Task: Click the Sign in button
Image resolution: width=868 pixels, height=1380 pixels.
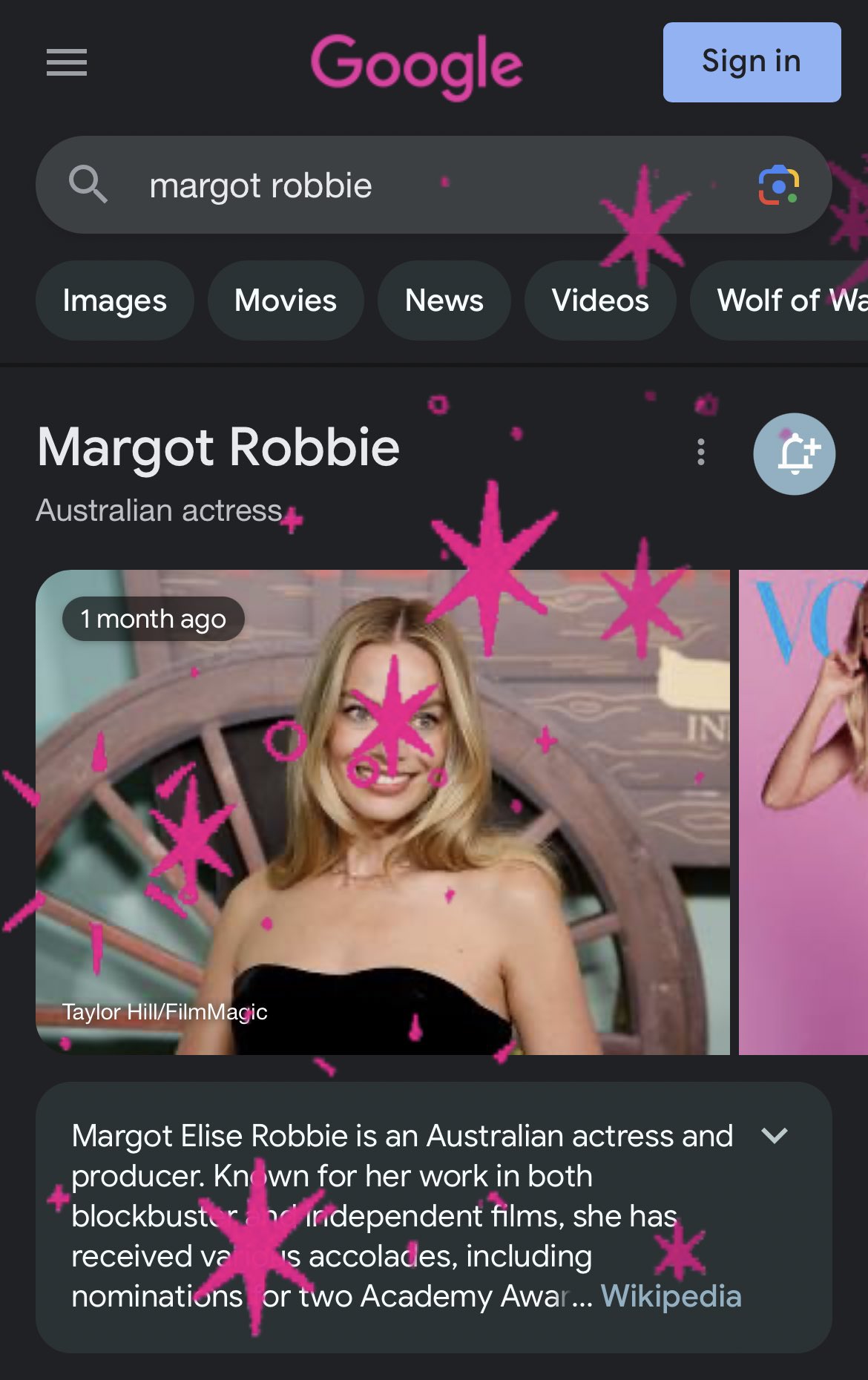Action: pyautogui.click(x=752, y=62)
